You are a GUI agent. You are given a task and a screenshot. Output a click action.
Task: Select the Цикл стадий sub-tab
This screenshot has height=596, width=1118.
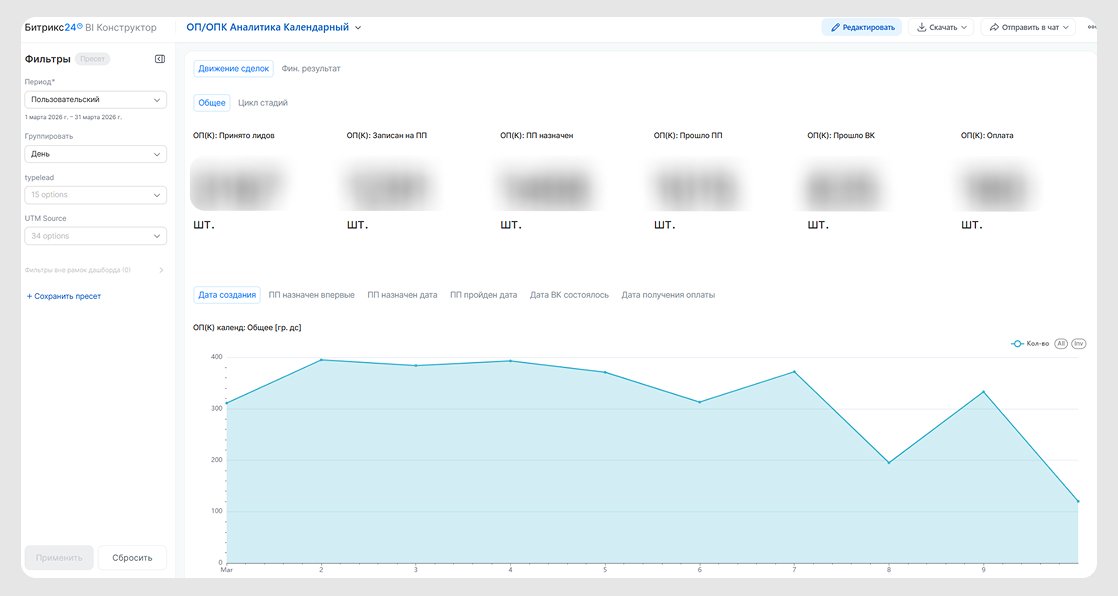coord(263,103)
